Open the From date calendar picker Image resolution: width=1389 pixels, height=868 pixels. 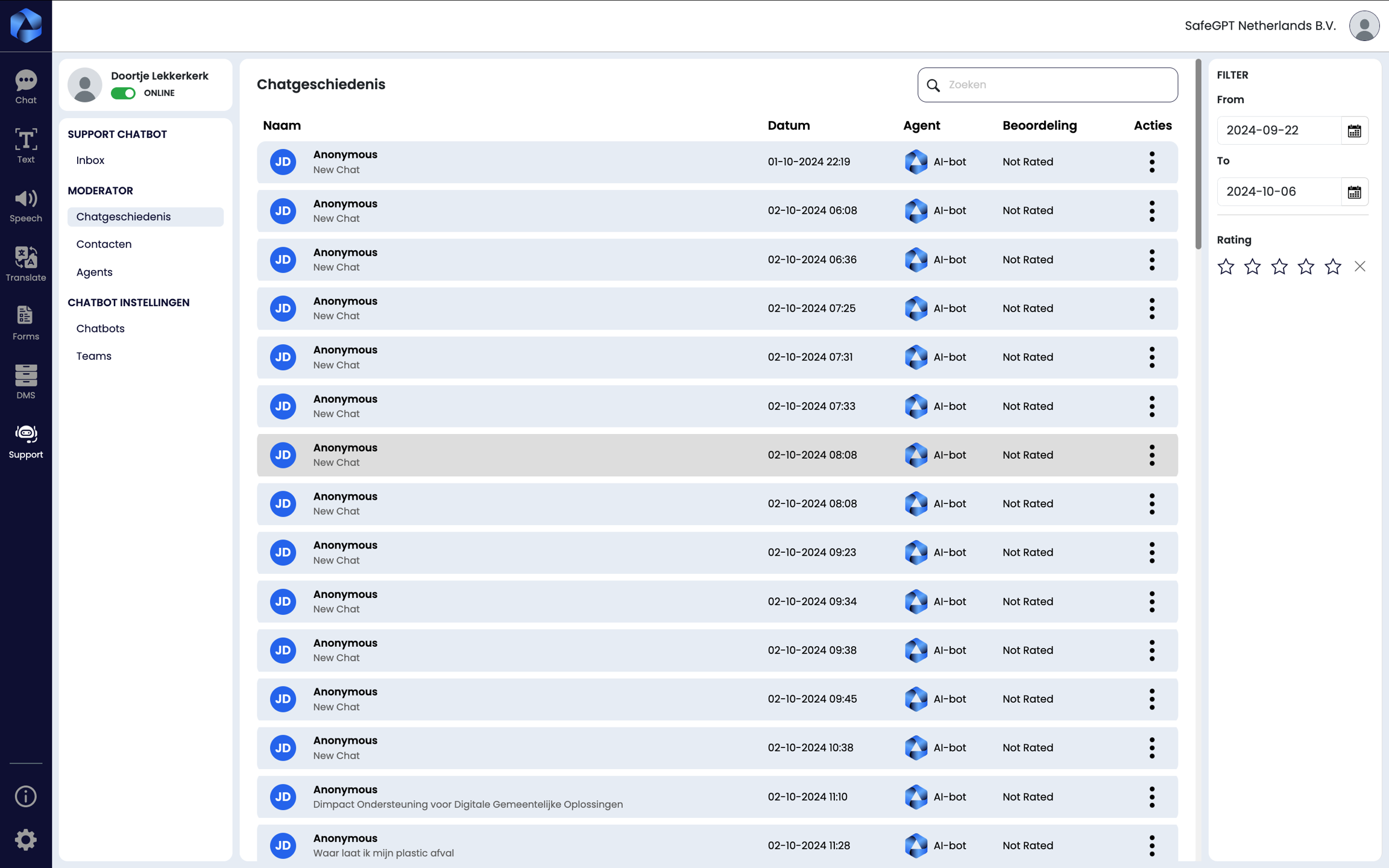[1354, 131]
